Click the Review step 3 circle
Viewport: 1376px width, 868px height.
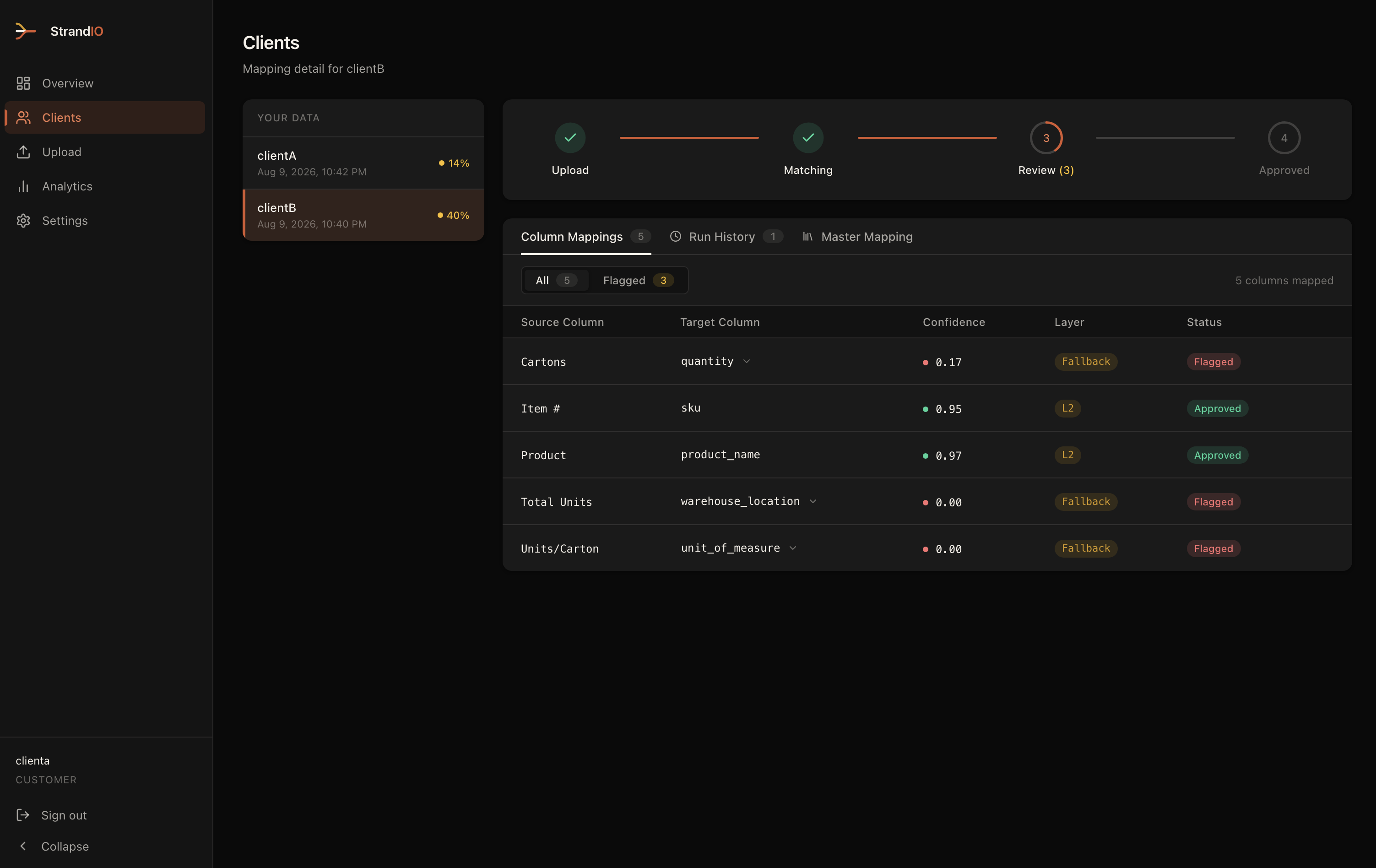(1046, 138)
